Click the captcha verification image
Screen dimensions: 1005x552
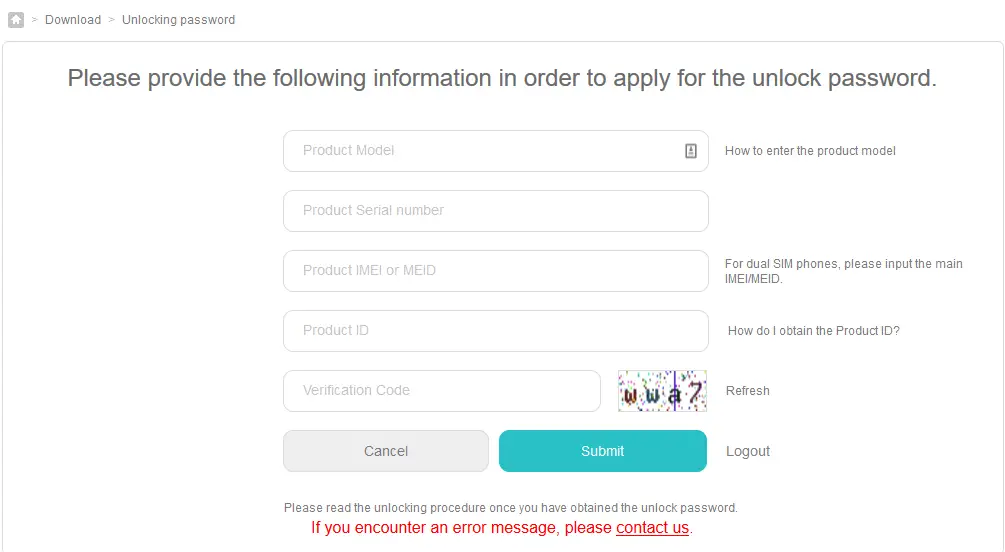(662, 390)
